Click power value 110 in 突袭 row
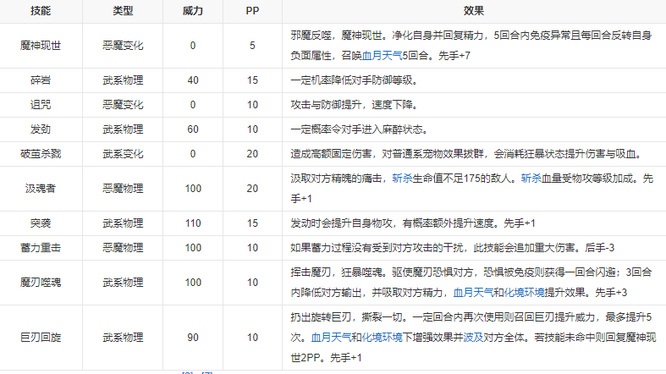The image size is (666, 374). pos(193,223)
